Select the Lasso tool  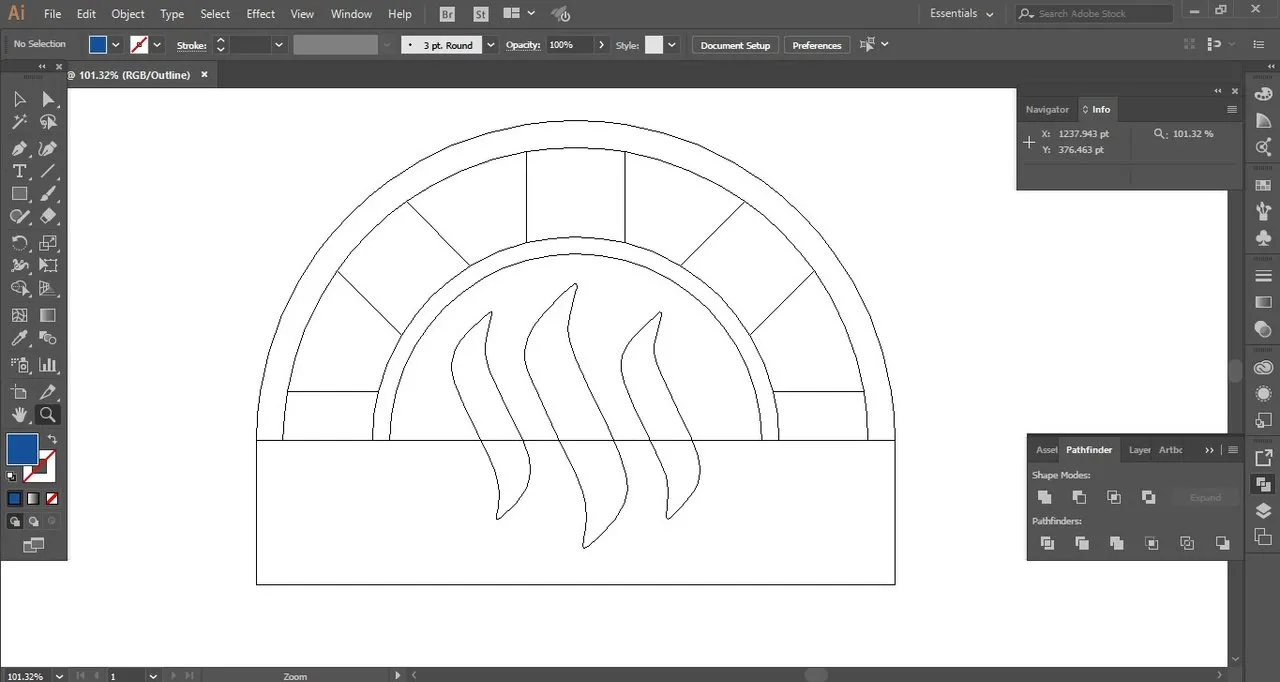point(48,122)
